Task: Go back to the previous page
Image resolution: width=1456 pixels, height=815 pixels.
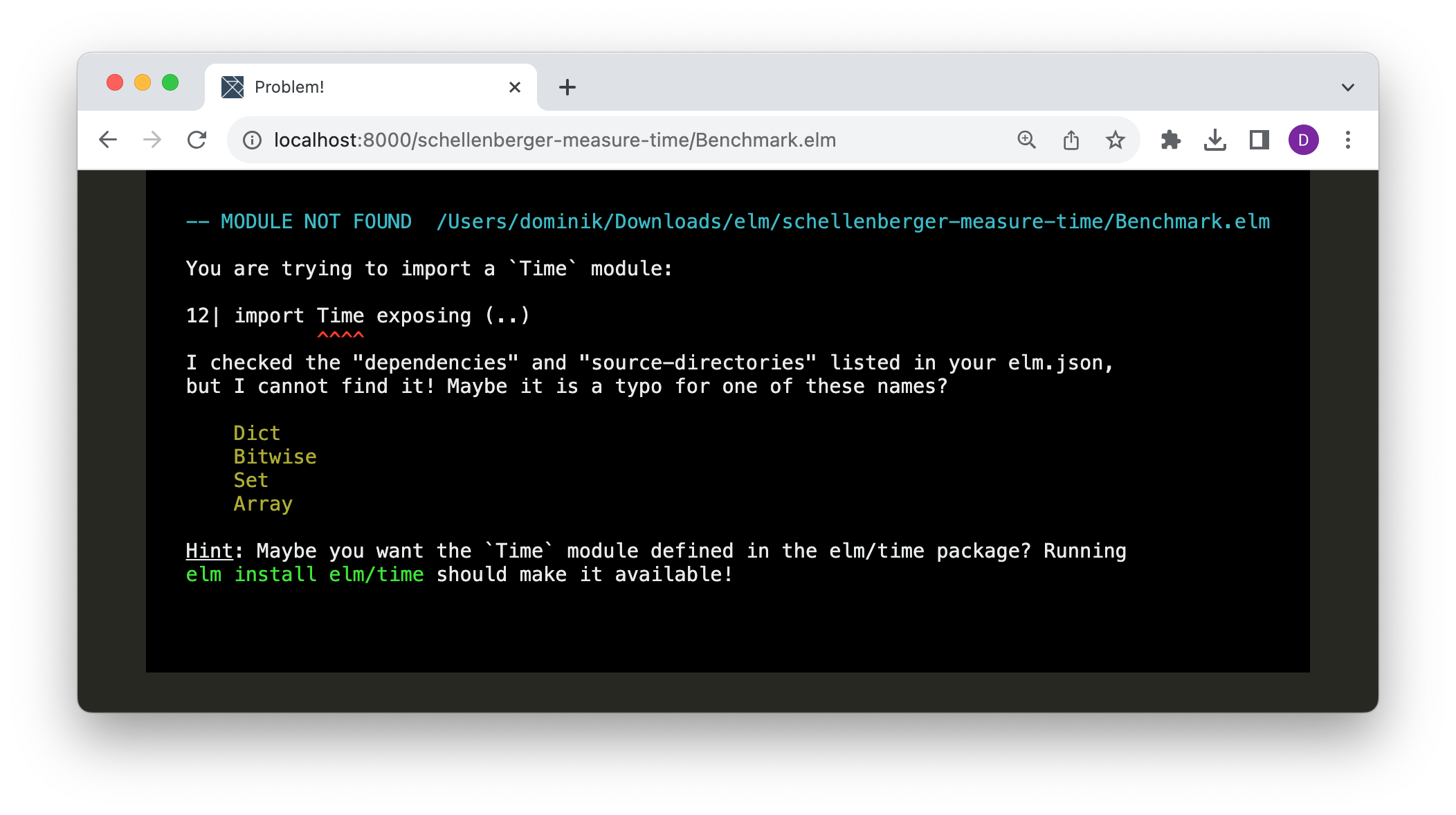Action: click(108, 140)
